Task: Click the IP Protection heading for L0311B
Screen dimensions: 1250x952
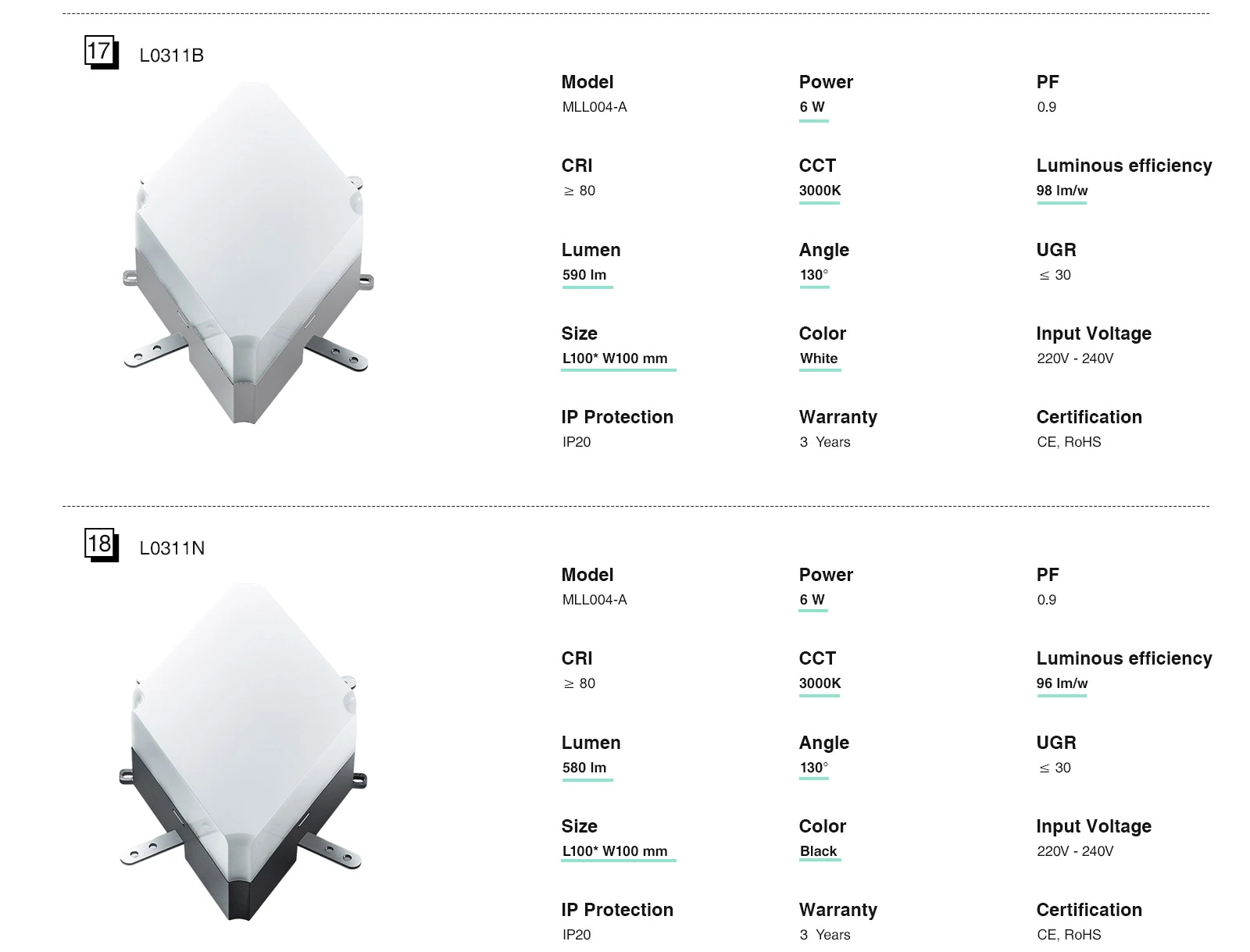Action: pos(616,417)
